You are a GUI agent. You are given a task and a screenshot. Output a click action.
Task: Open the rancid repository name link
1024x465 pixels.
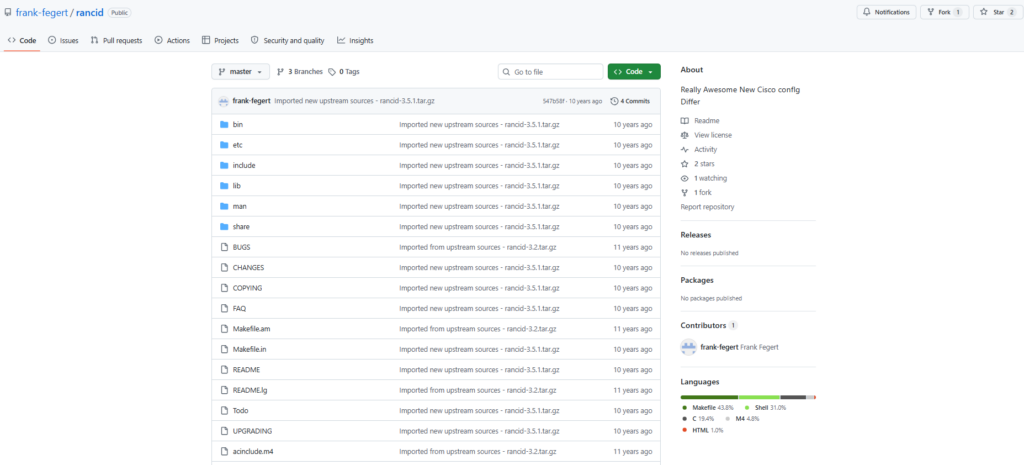(x=89, y=12)
